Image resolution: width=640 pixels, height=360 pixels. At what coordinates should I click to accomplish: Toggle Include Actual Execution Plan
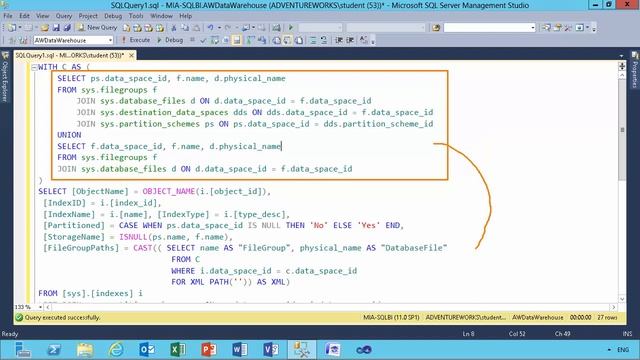[250, 40]
